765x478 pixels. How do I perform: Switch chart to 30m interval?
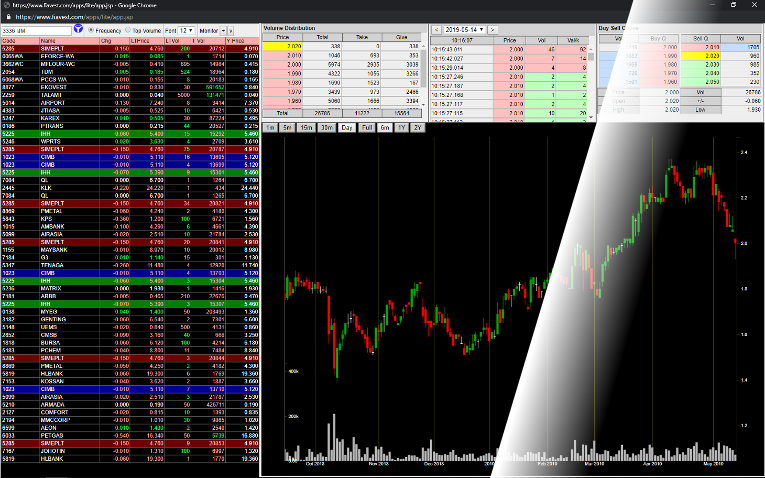326,128
